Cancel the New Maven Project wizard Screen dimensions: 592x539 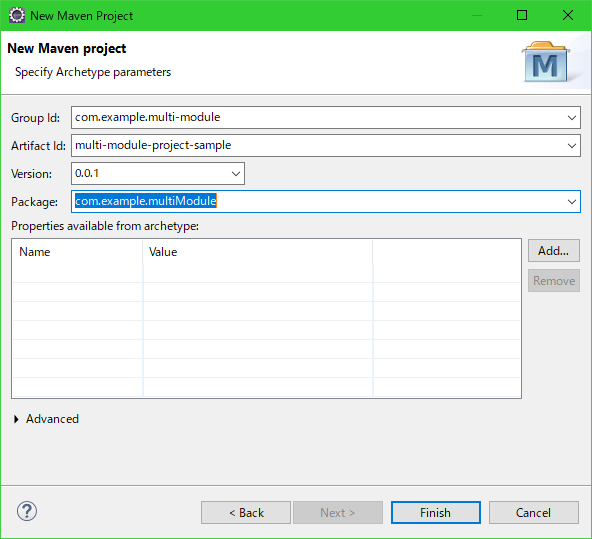(x=533, y=513)
